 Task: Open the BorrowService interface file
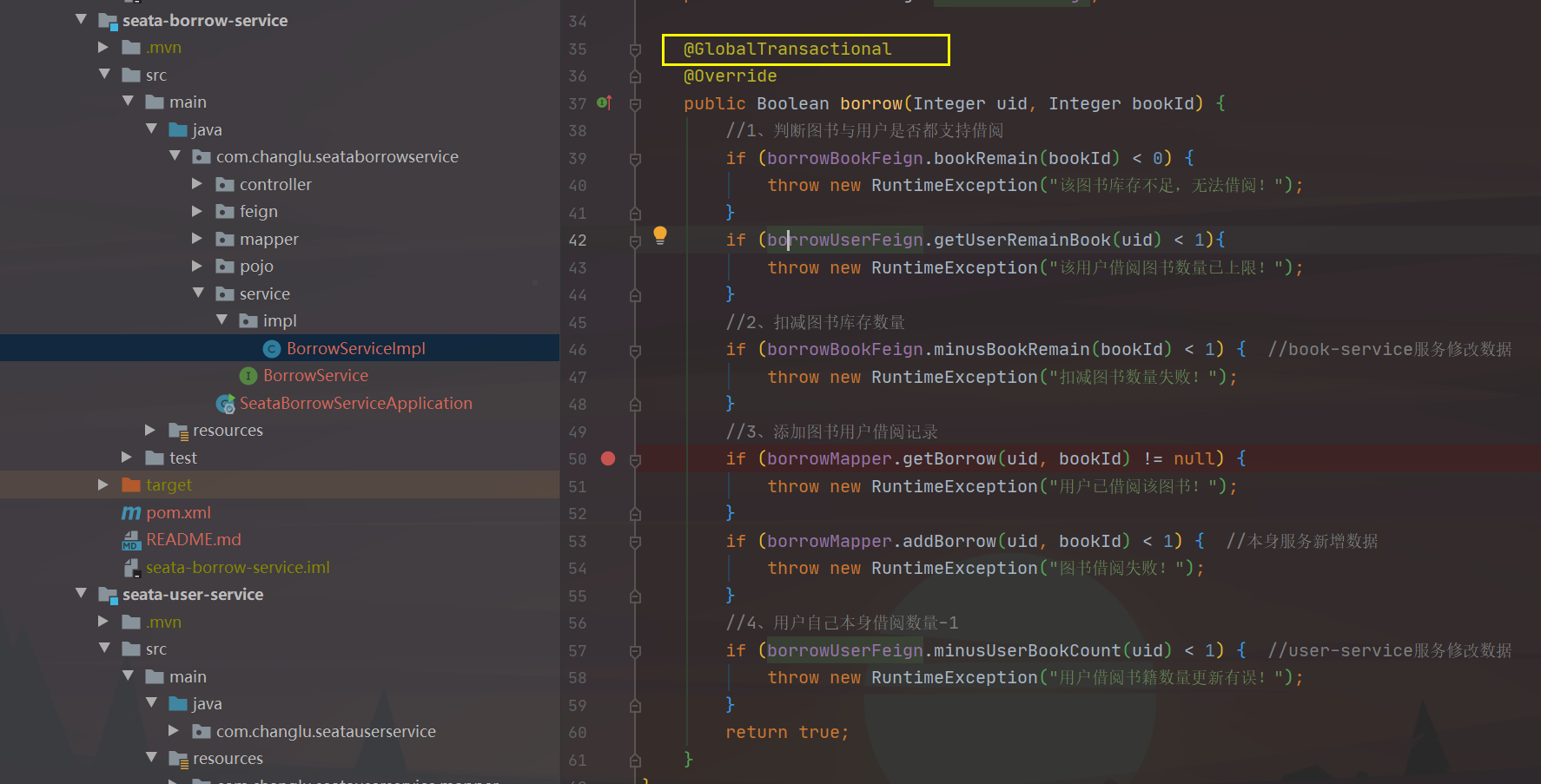(315, 375)
